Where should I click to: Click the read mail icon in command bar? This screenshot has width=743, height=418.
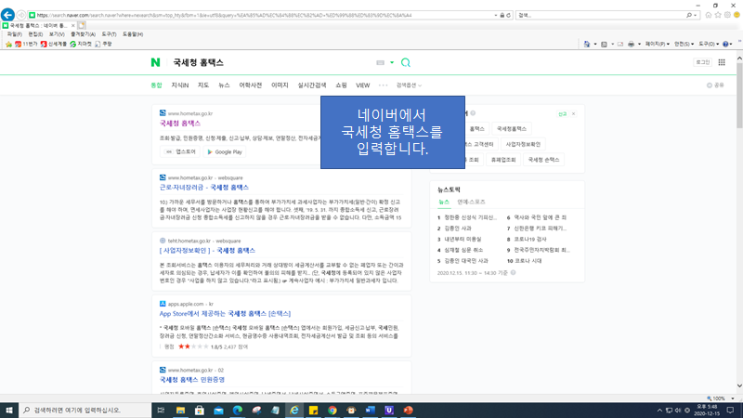pyautogui.click(x=620, y=44)
